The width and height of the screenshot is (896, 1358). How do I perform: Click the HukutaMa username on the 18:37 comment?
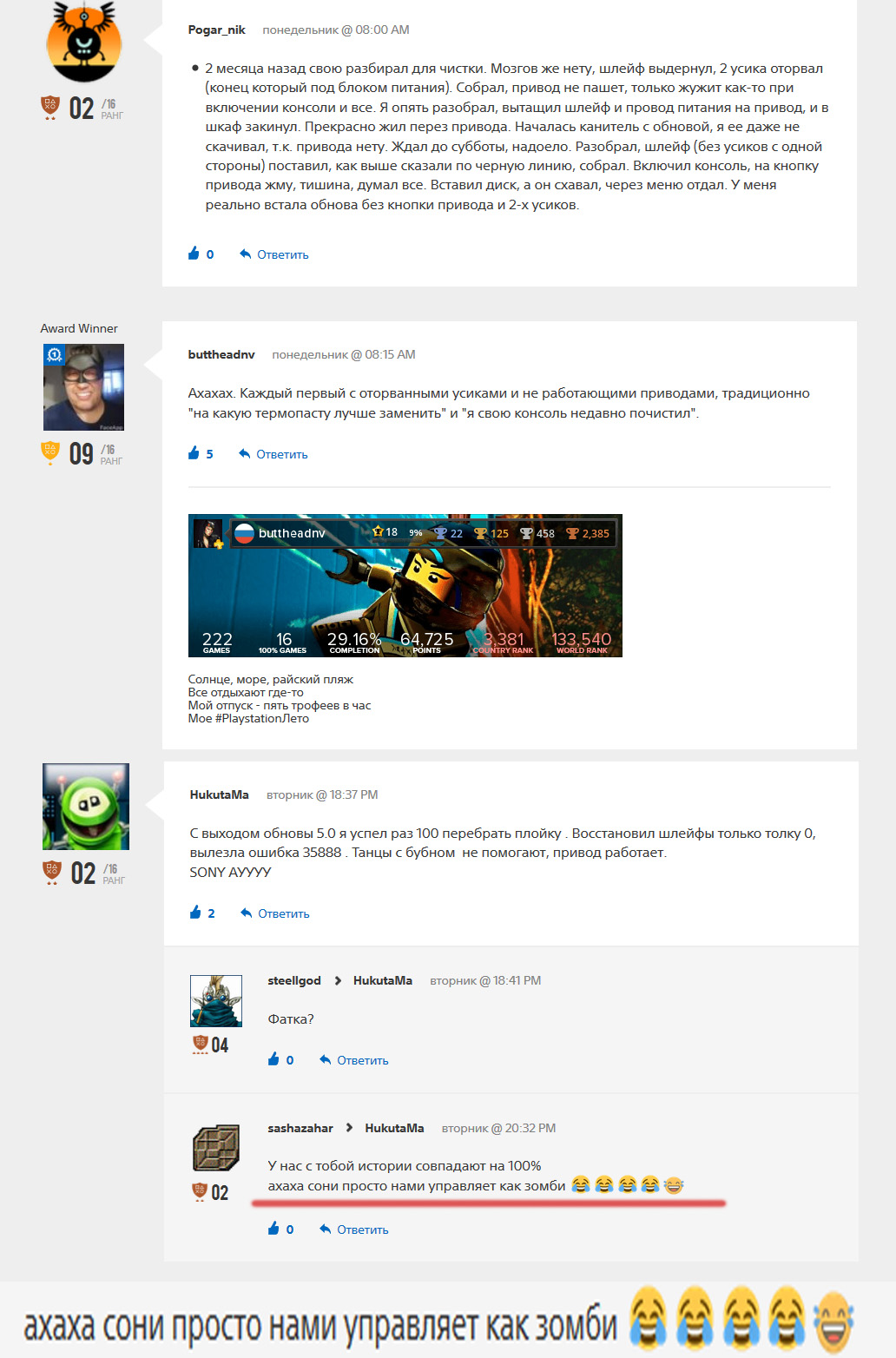219,794
